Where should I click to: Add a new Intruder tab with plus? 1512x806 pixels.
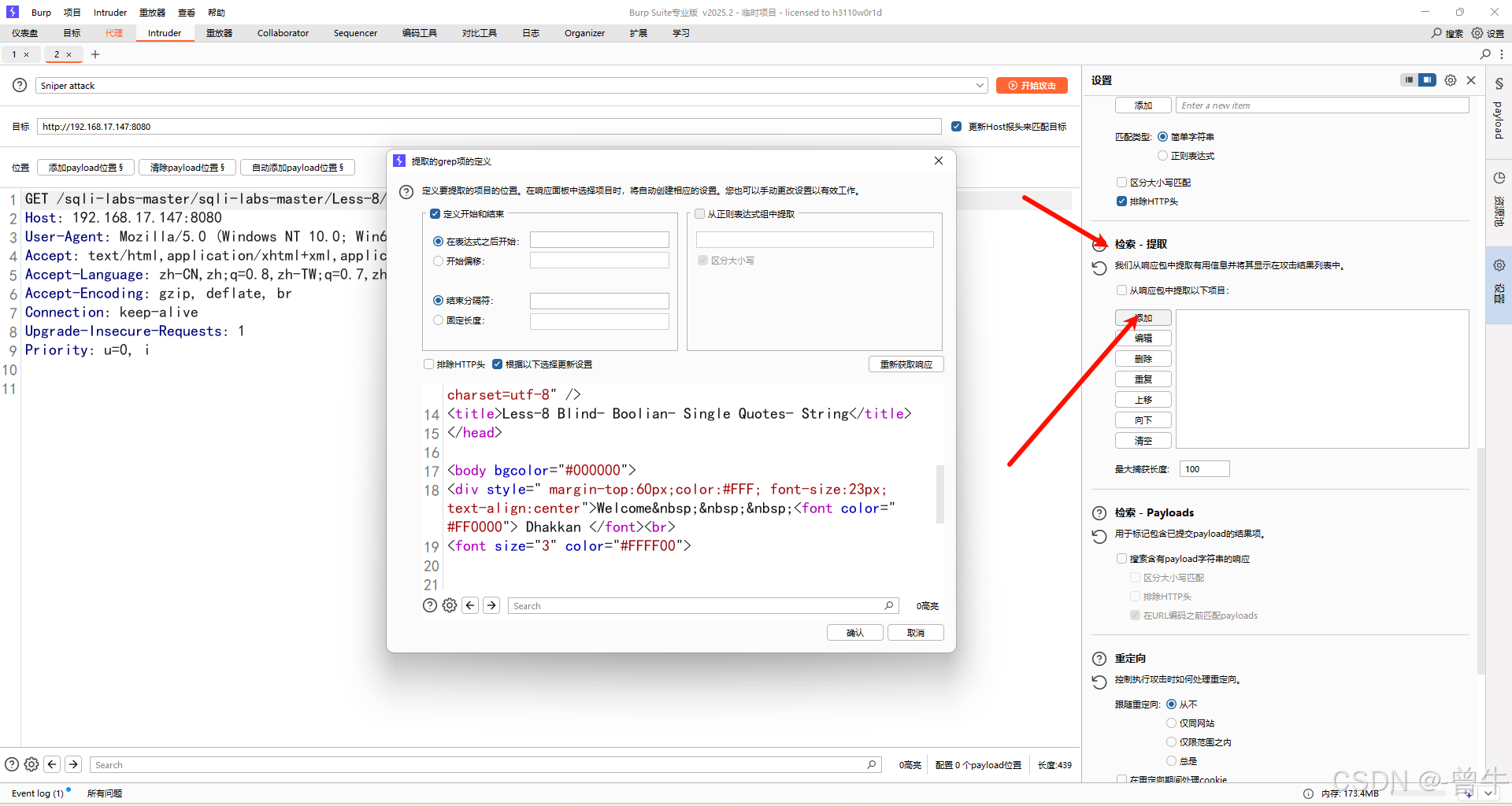pos(95,54)
